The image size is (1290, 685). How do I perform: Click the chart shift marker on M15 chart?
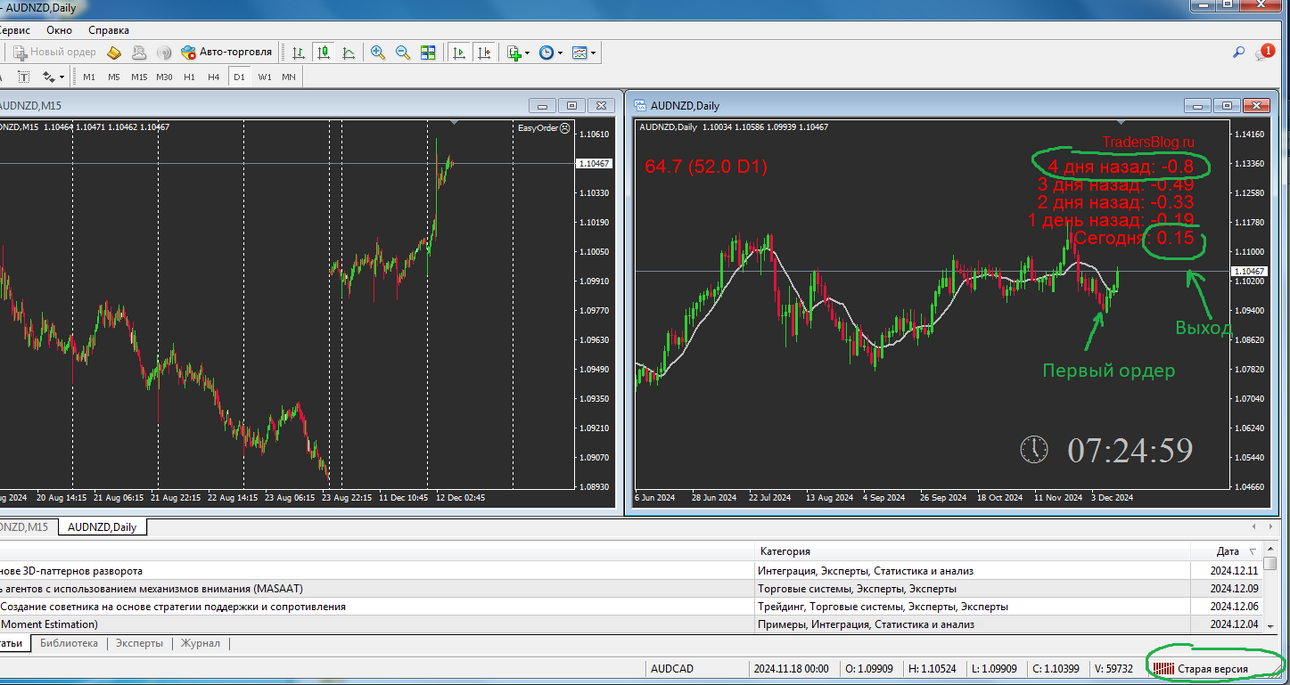pyautogui.click(x=455, y=122)
